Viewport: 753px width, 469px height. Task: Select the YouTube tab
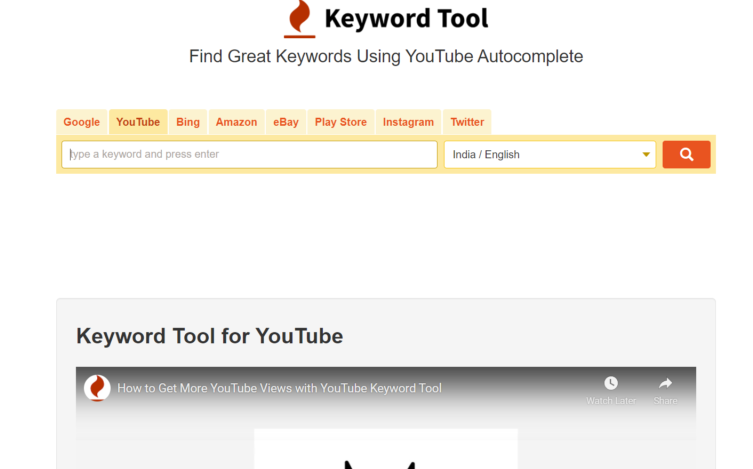coord(138,122)
